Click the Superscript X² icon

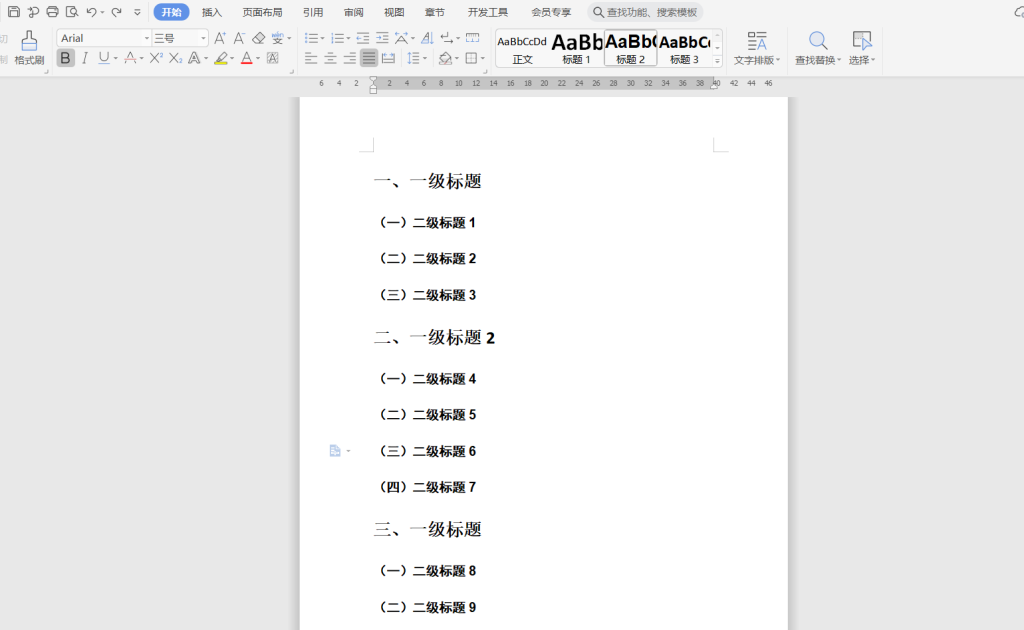(156, 59)
